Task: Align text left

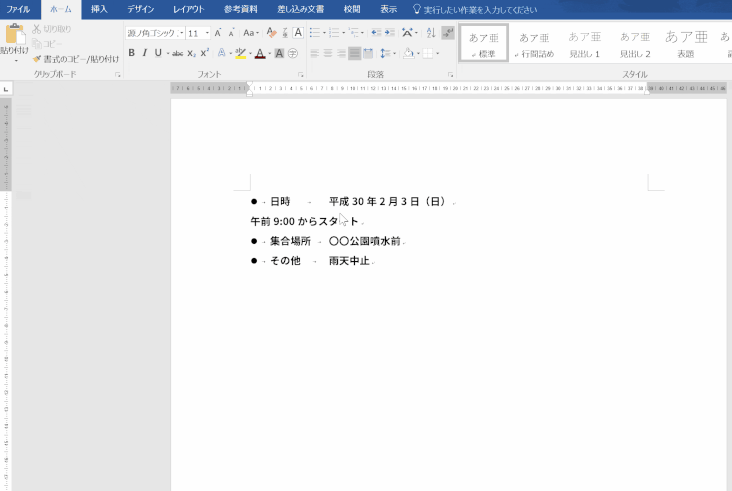Action: click(315, 53)
